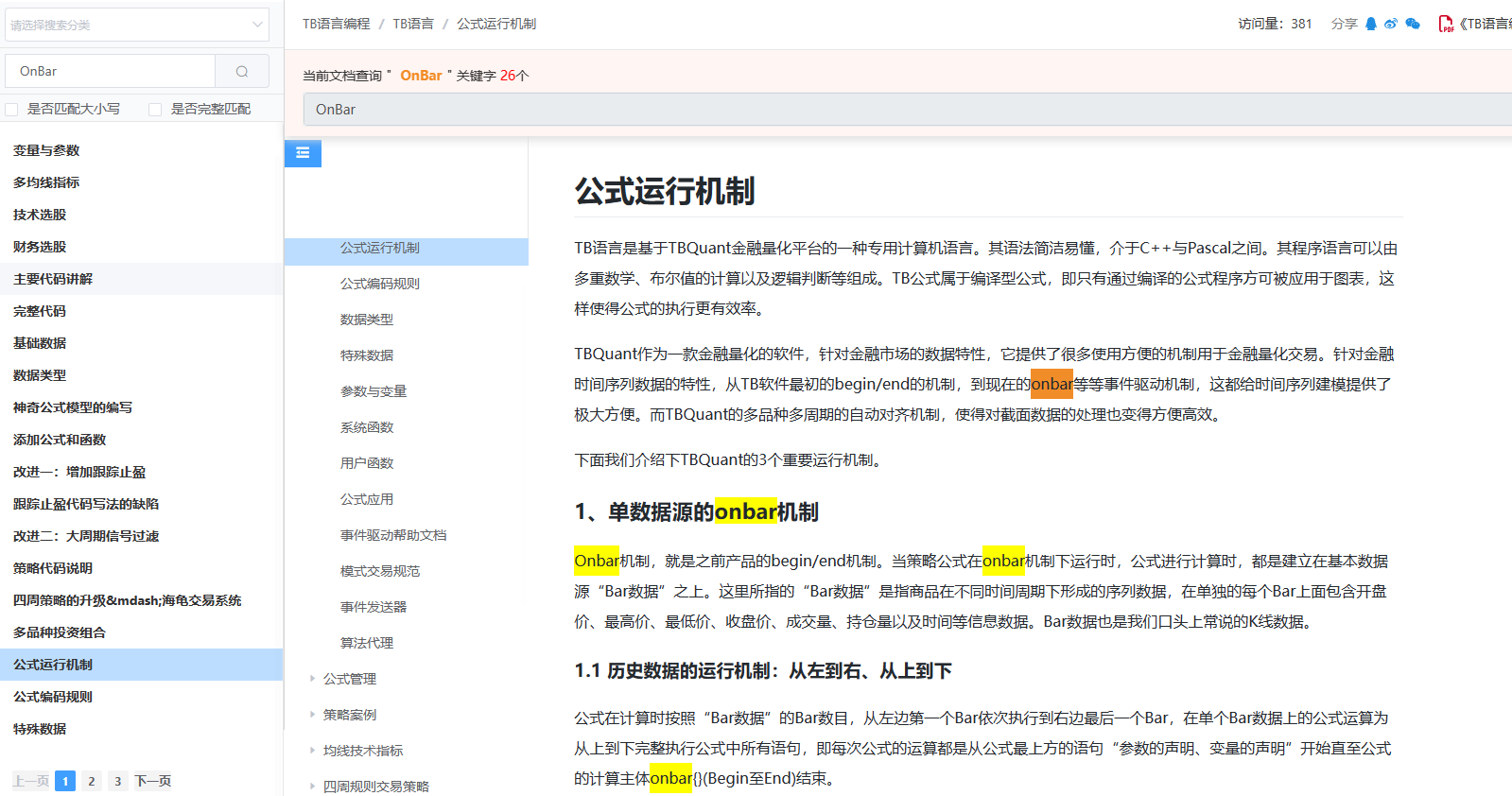Open the 请选择搜索分类 dropdown
The image size is (1512, 796).
point(137,25)
